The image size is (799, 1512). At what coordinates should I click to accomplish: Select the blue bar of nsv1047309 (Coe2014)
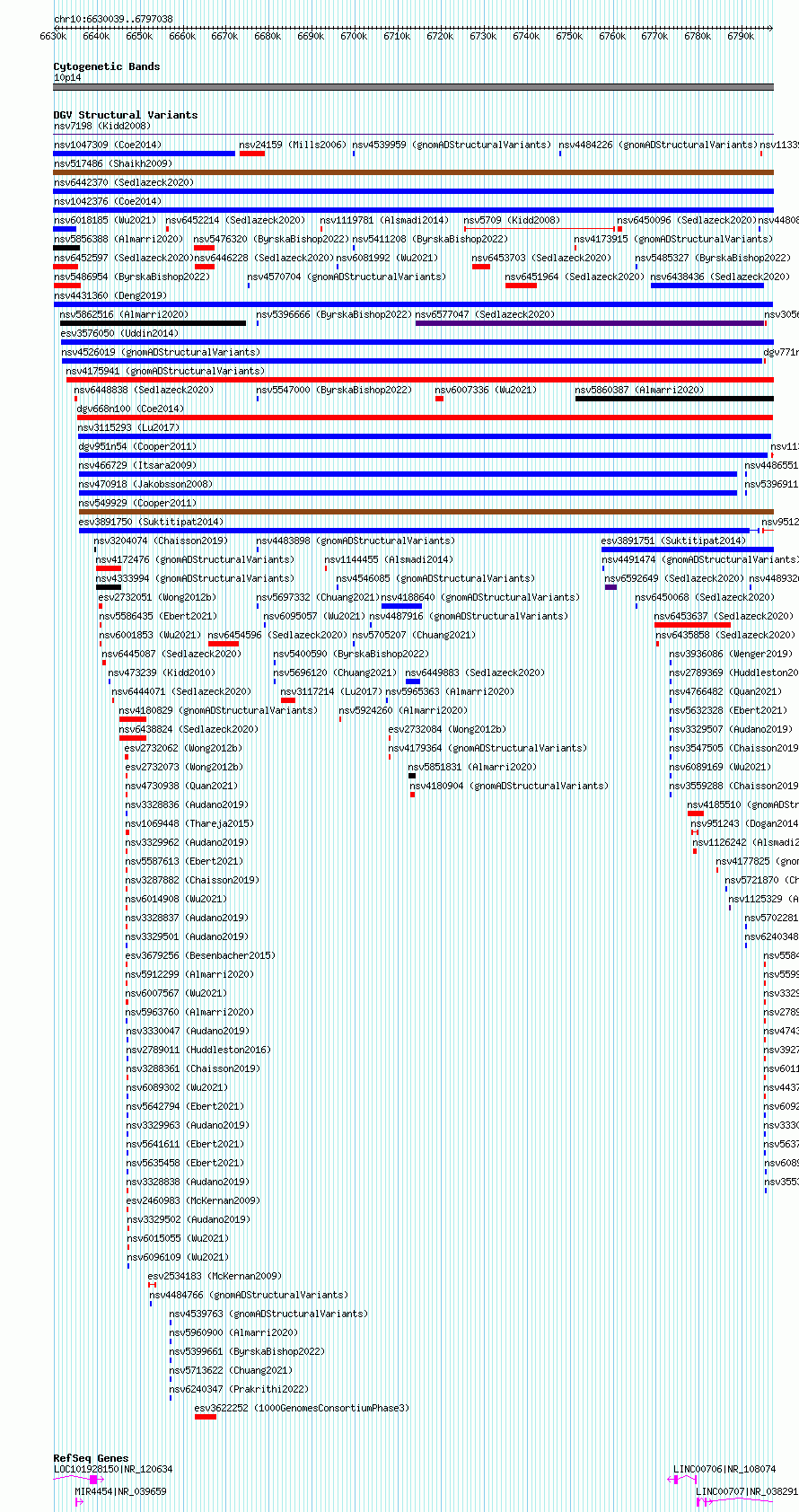145,154
